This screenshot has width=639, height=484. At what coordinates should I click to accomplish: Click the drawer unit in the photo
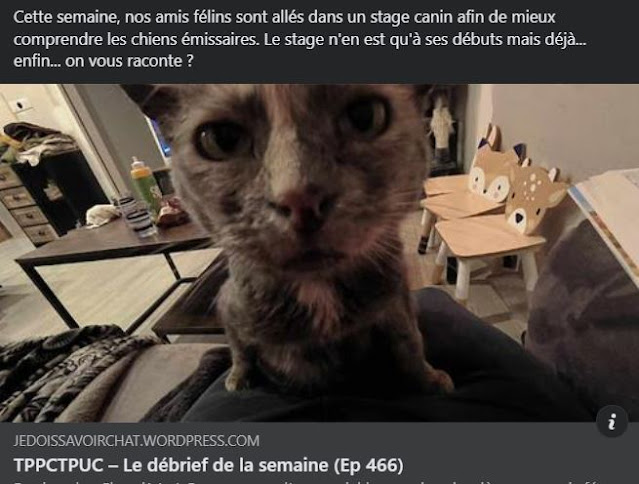coord(29,206)
